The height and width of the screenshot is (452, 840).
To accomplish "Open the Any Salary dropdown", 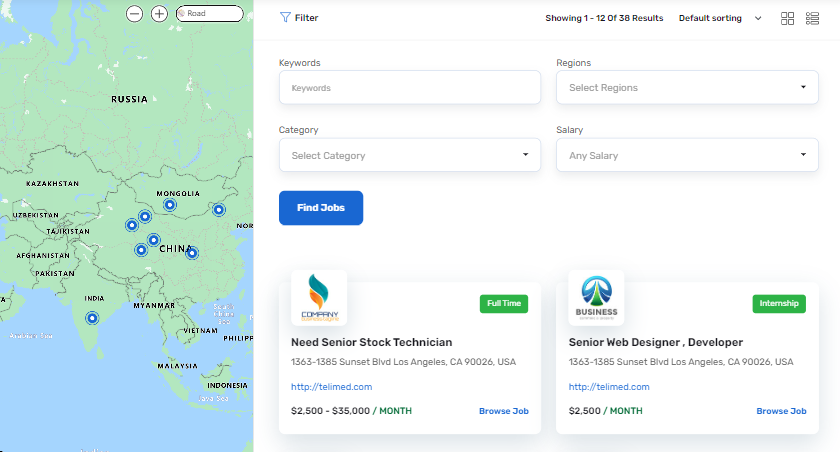I will (x=687, y=155).
